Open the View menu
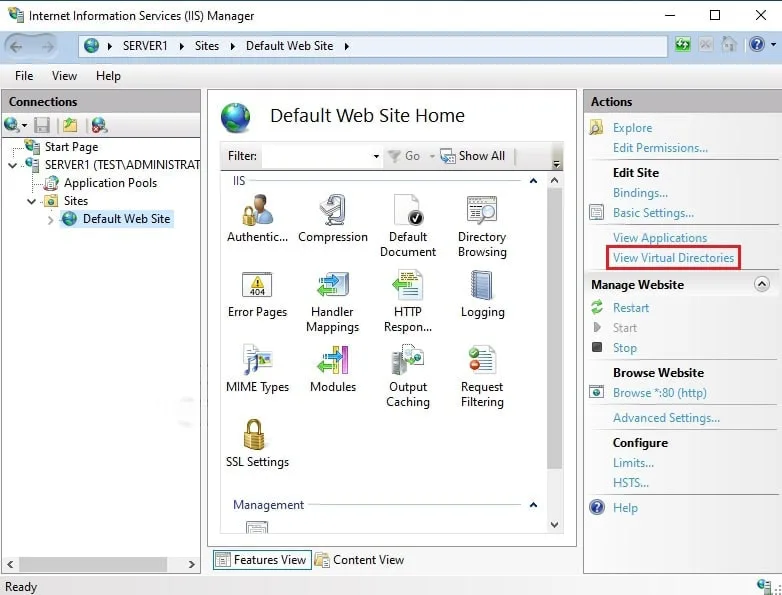Screen dimensions: 782x595 64,76
